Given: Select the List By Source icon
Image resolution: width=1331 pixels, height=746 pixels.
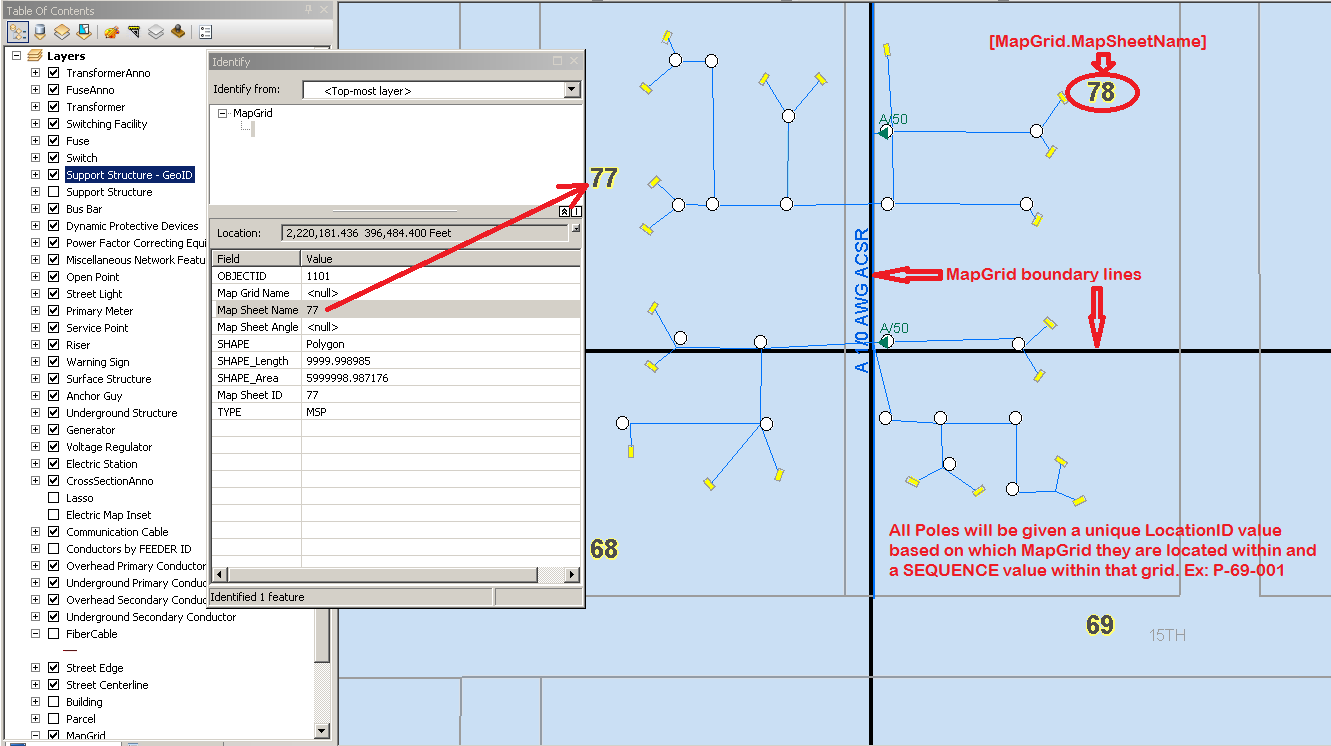Looking at the screenshot, I should click(x=38, y=31).
